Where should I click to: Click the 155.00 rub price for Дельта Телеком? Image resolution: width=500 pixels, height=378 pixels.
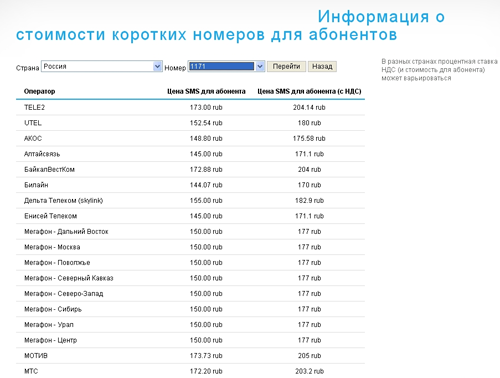coord(206,200)
